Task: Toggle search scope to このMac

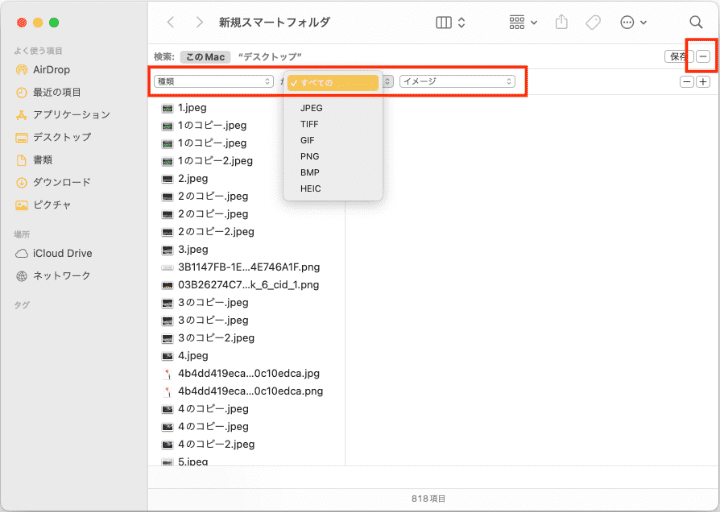Action: (x=206, y=57)
